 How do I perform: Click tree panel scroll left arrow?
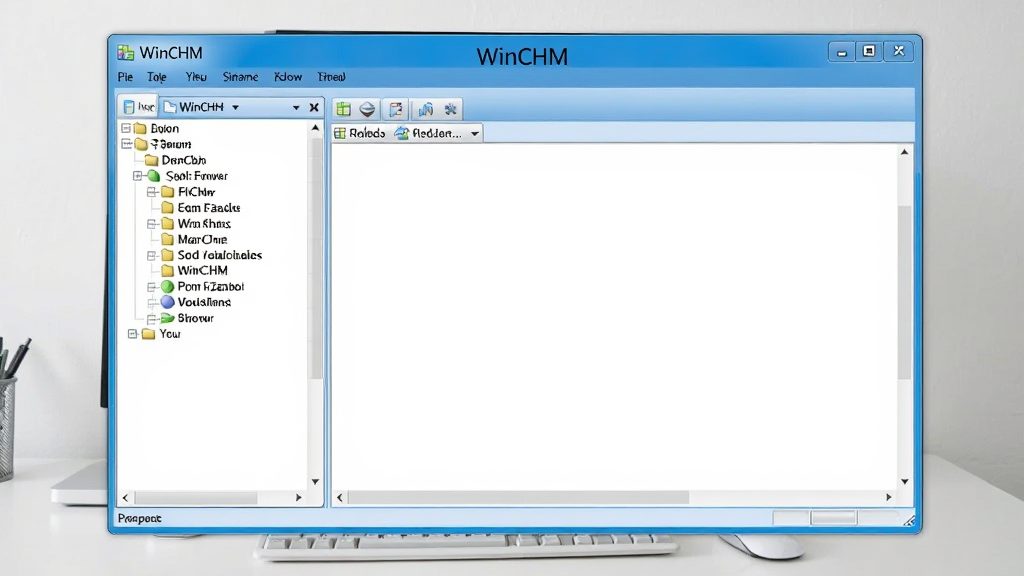(x=125, y=498)
